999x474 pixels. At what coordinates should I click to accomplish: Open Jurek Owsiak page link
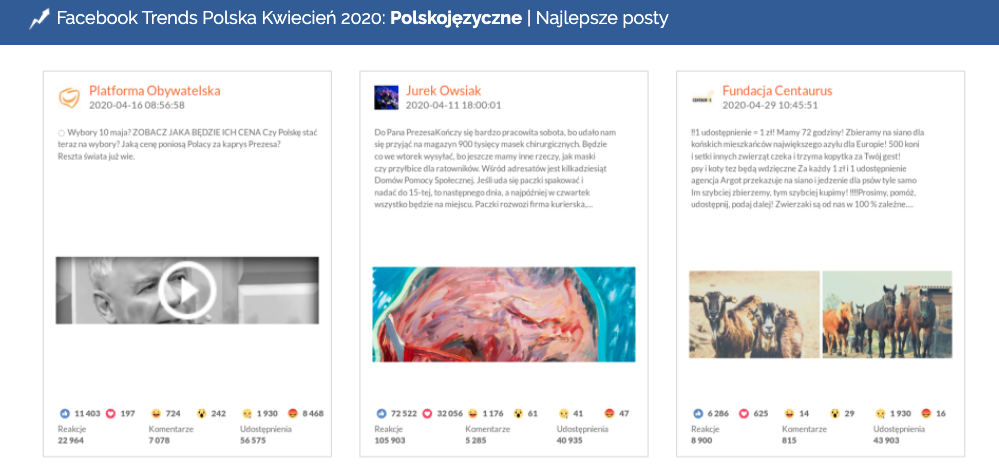click(443, 91)
